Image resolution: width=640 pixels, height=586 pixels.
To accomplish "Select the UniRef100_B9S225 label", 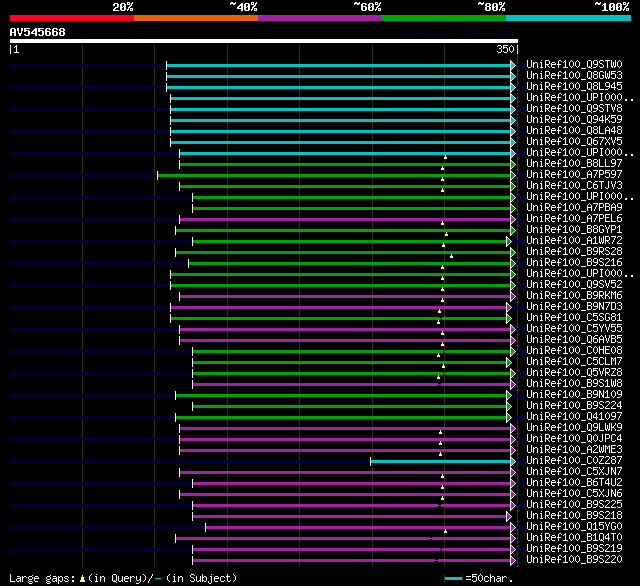I will (574, 505).
